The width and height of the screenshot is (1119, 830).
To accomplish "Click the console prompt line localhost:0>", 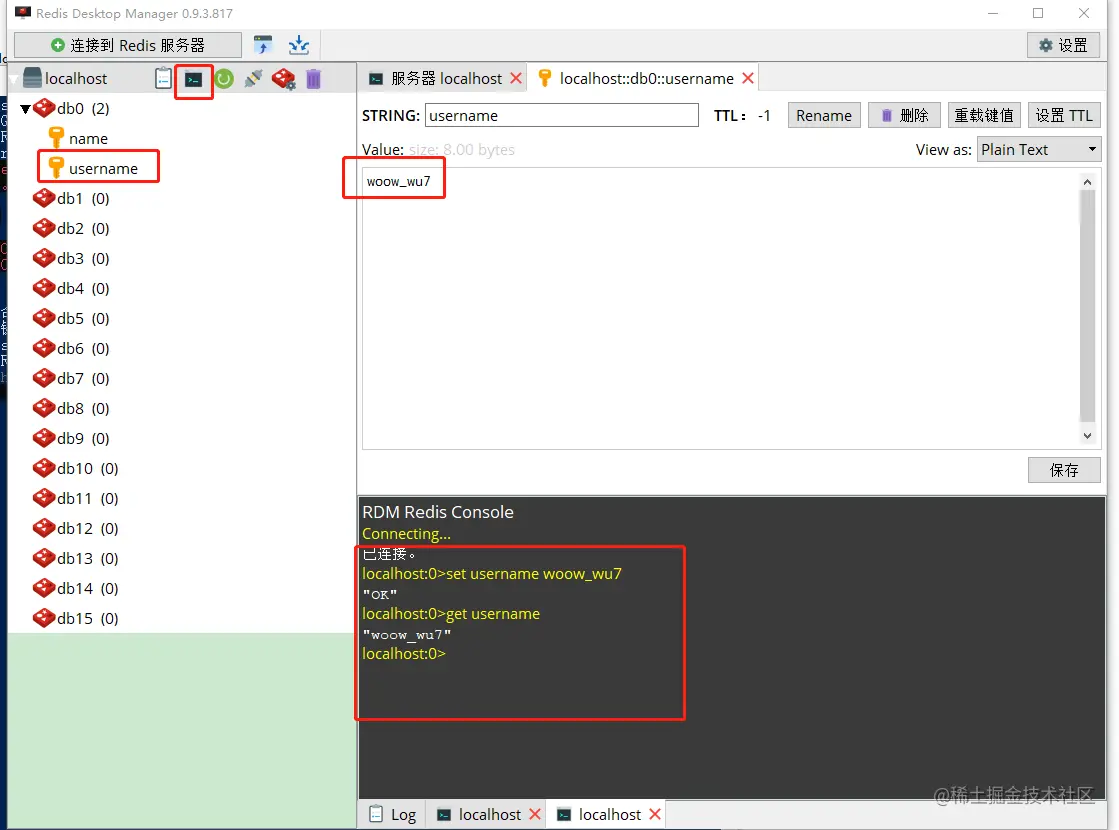I will tap(404, 654).
